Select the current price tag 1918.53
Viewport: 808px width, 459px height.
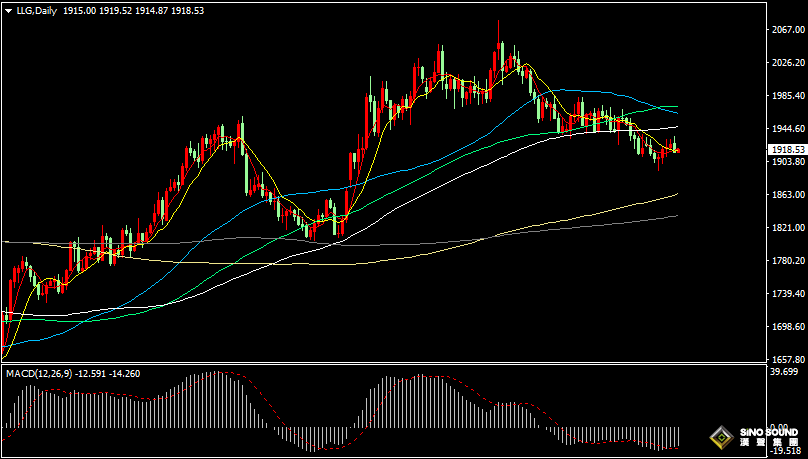786,149
